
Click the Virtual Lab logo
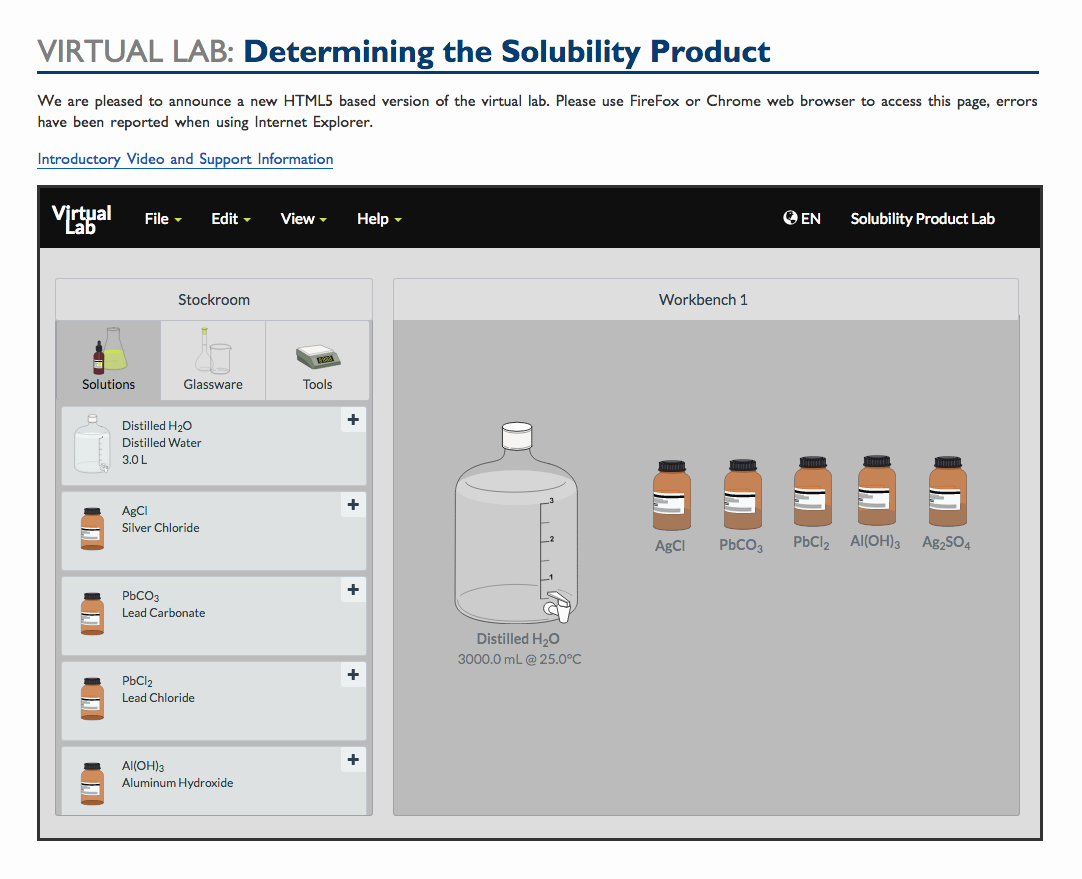click(x=81, y=218)
